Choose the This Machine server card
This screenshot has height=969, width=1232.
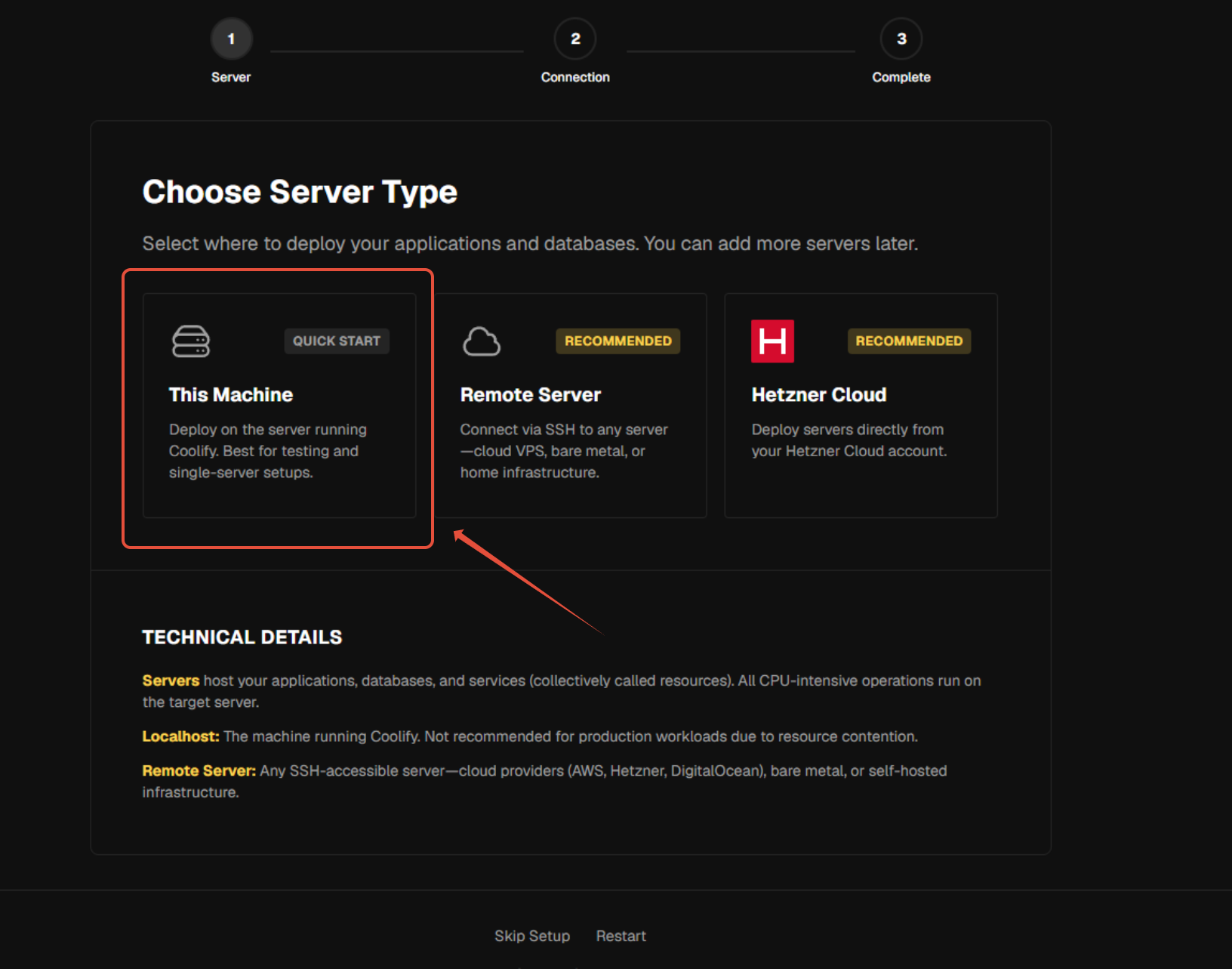tap(279, 406)
